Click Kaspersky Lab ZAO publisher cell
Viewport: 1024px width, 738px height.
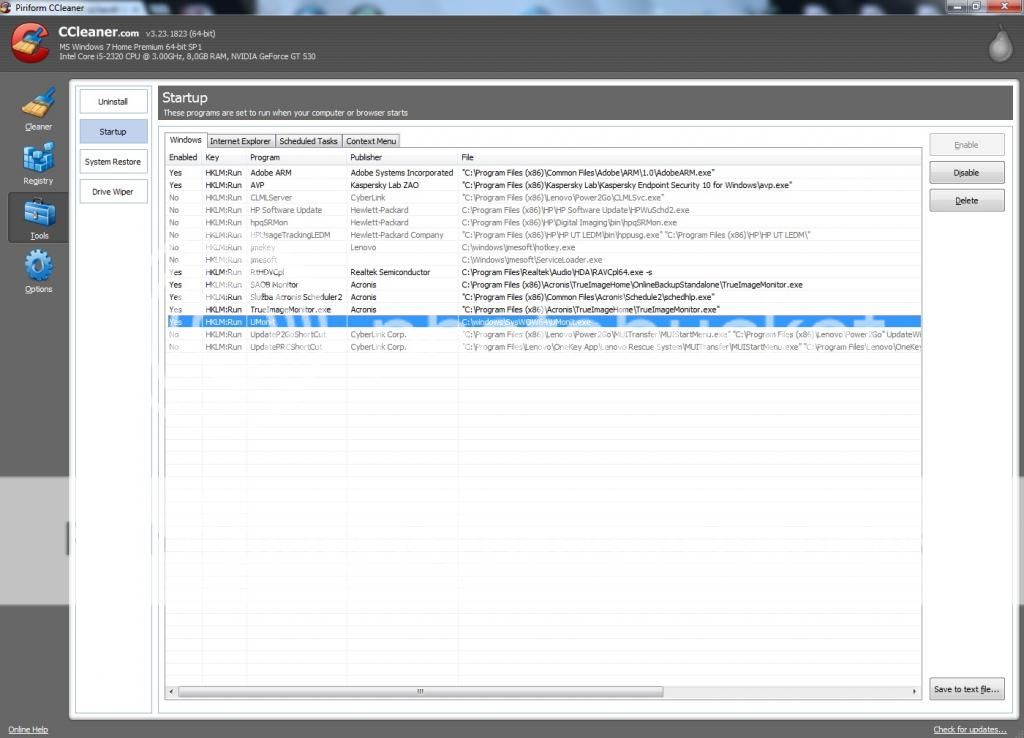[x=385, y=185]
